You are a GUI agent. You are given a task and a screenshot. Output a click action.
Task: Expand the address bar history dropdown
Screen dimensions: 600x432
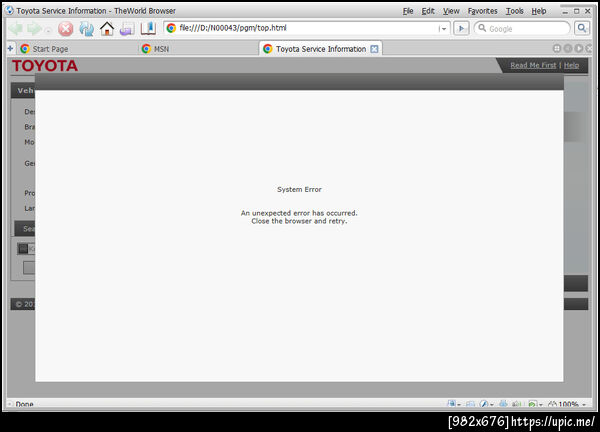click(443, 29)
